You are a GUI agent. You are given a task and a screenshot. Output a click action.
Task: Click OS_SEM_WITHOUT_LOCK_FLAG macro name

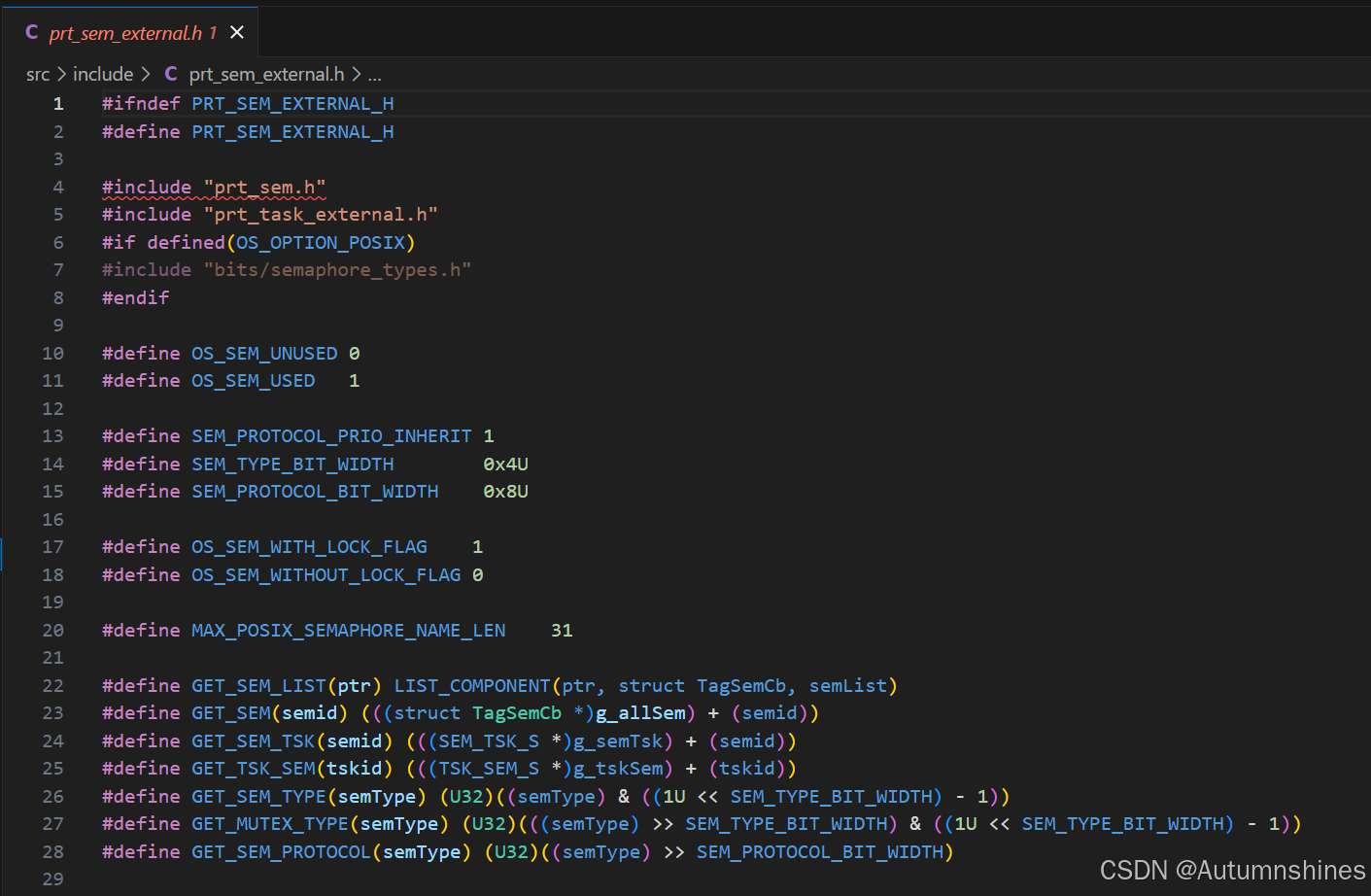[326, 575]
